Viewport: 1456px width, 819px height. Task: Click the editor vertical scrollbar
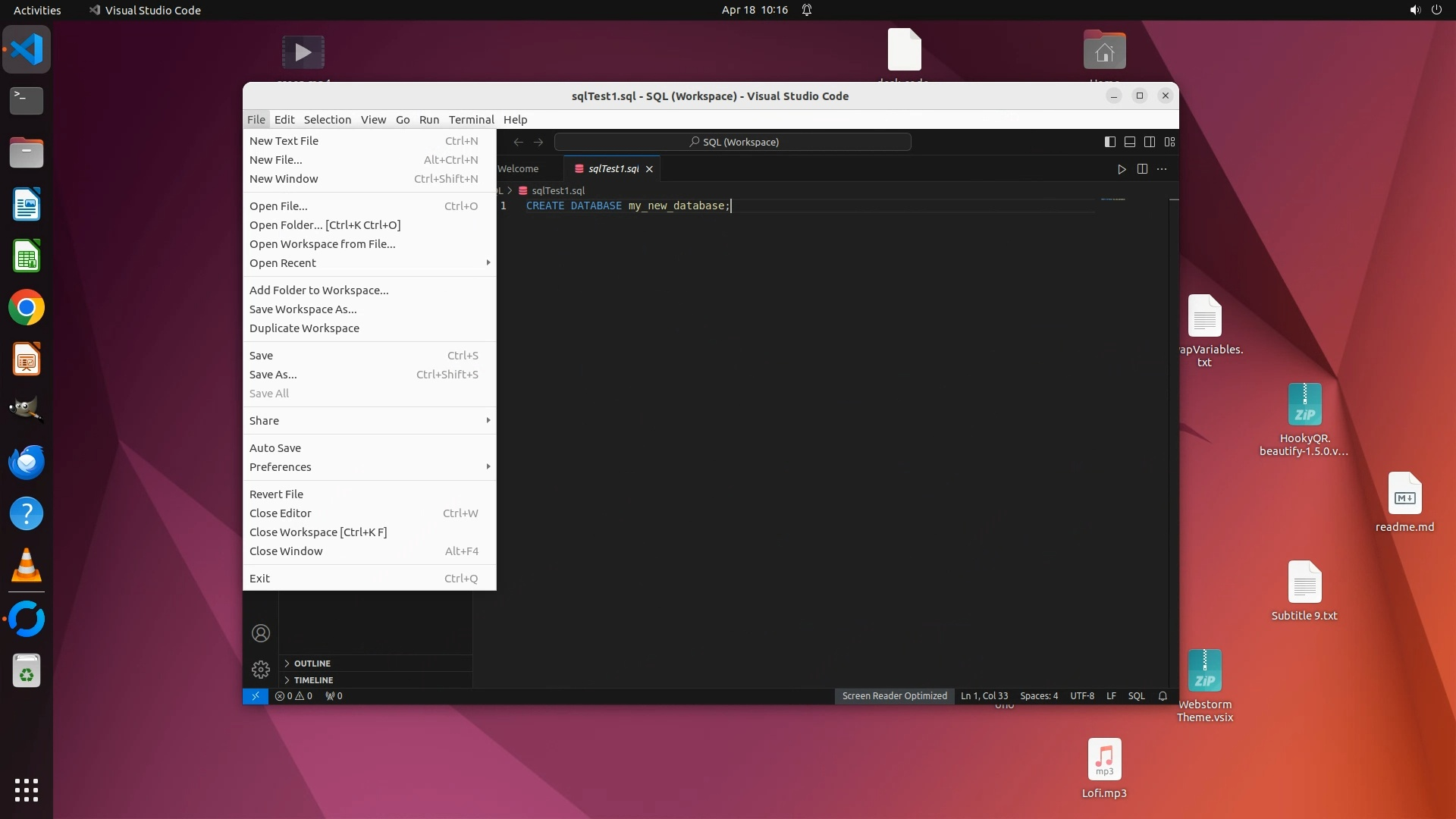pyautogui.click(x=1174, y=379)
